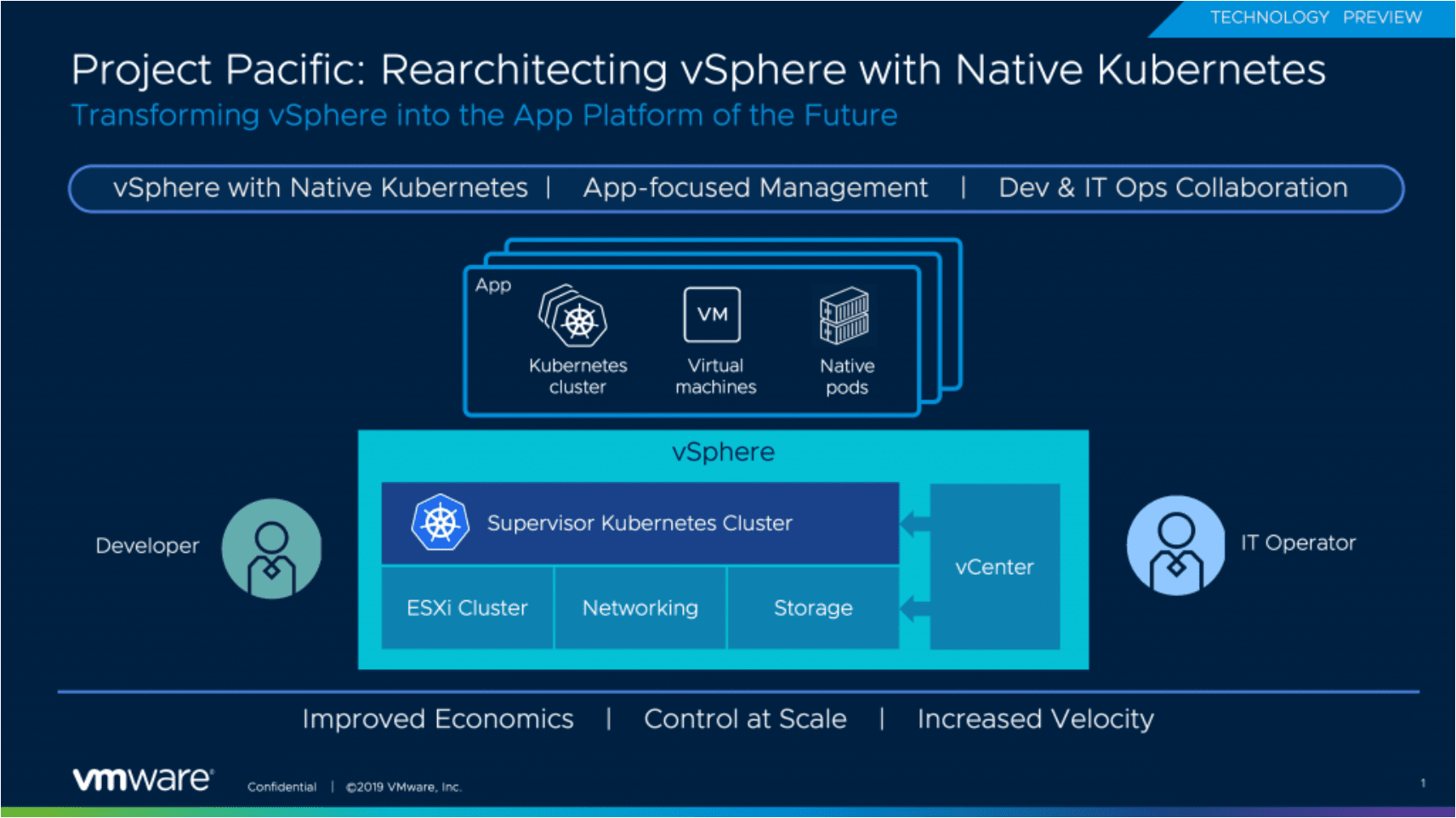This screenshot has height=818, width=1456.
Task: Click the arrow from vCenter to Supervisor cluster
Action: point(915,523)
